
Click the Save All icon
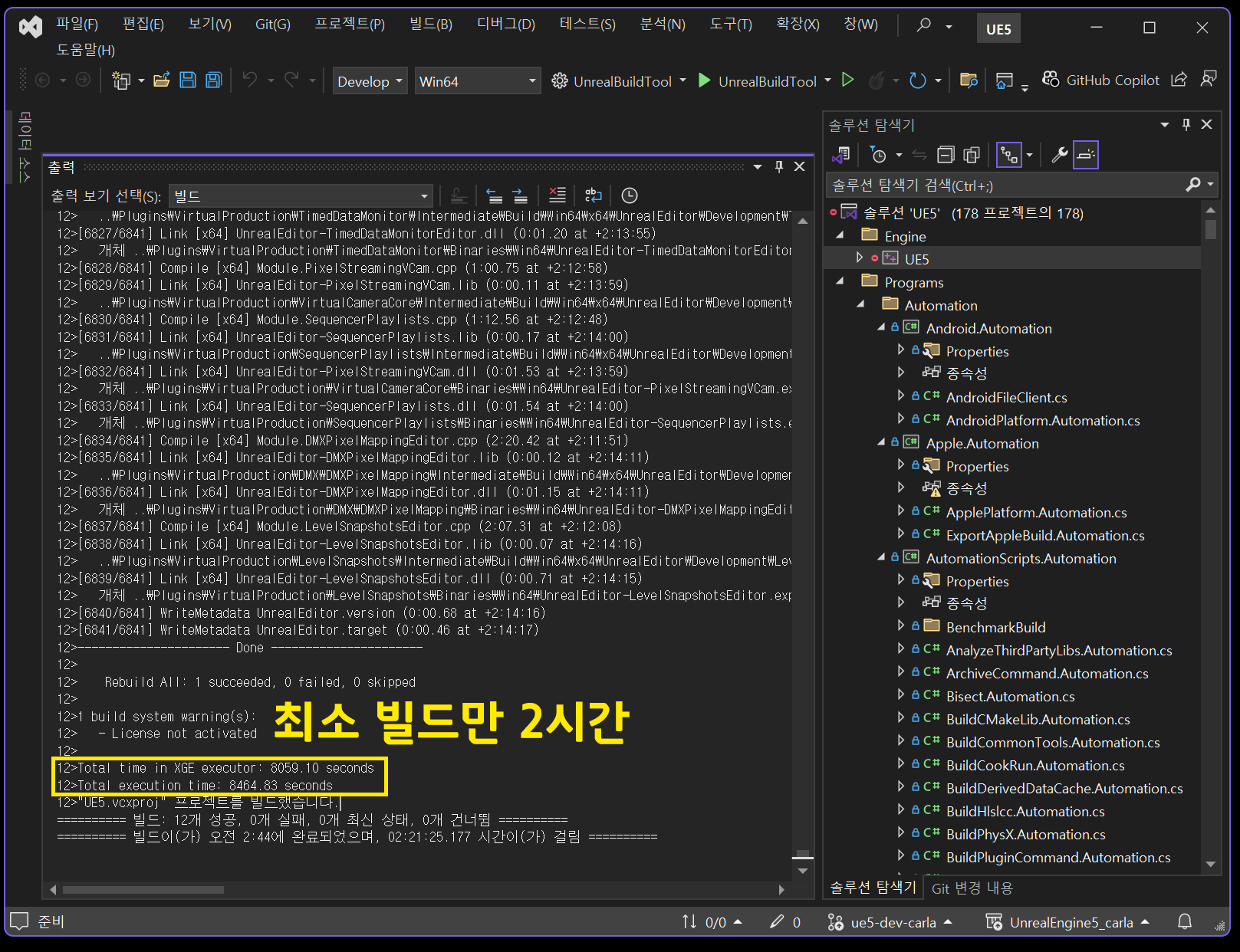pyautogui.click(x=214, y=80)
